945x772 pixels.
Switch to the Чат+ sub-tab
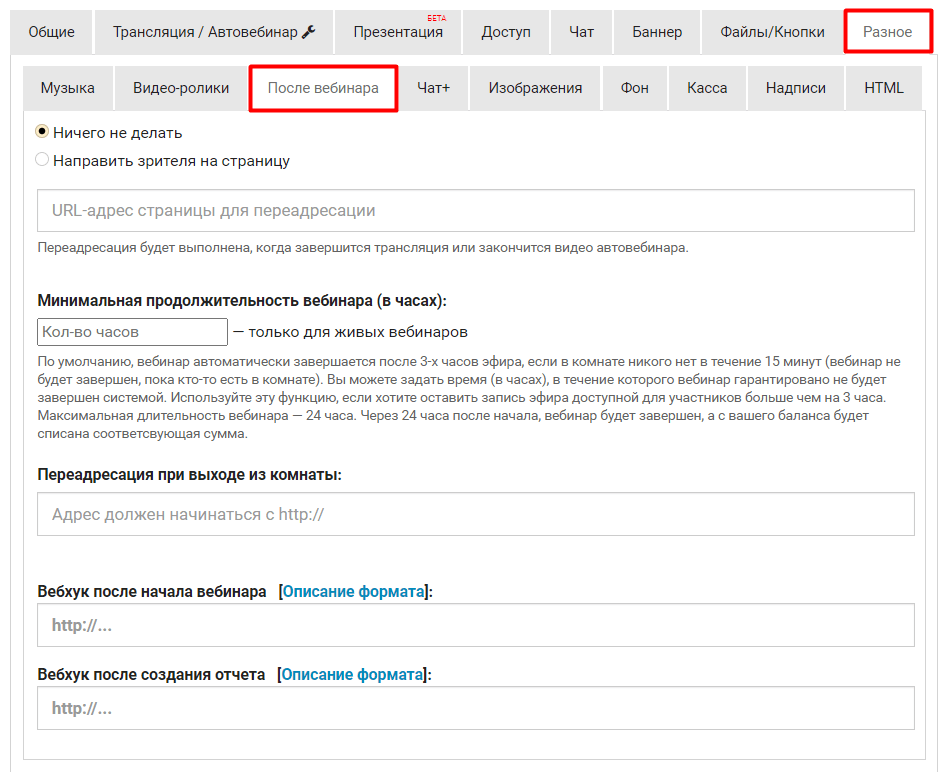coord(433,88)
